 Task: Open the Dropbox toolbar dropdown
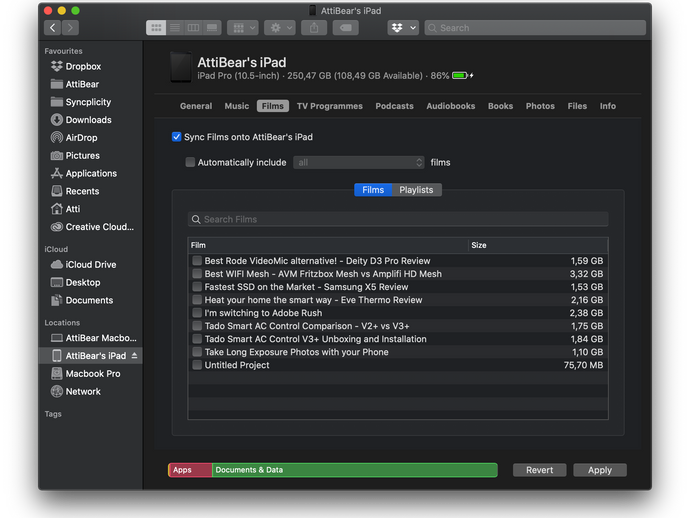[403, 28]
